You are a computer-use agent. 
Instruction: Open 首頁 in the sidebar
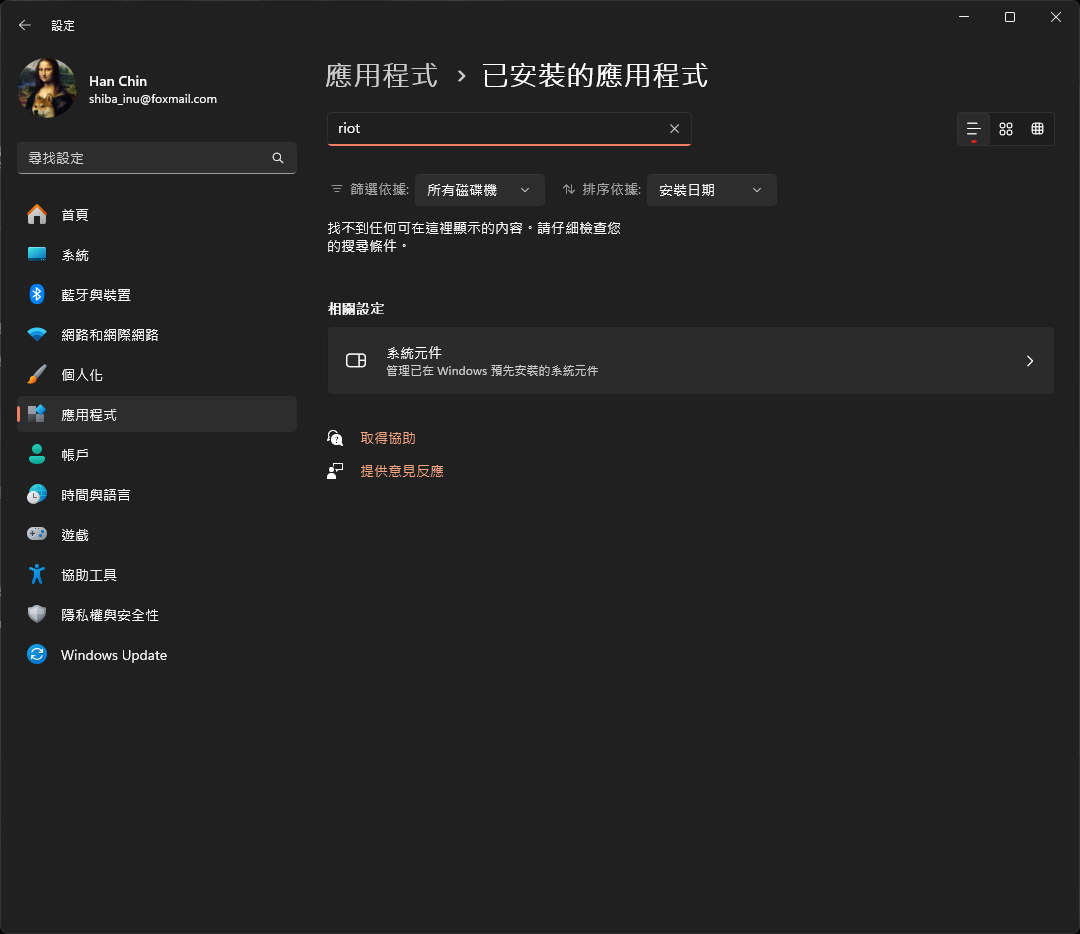click(75, 215)
